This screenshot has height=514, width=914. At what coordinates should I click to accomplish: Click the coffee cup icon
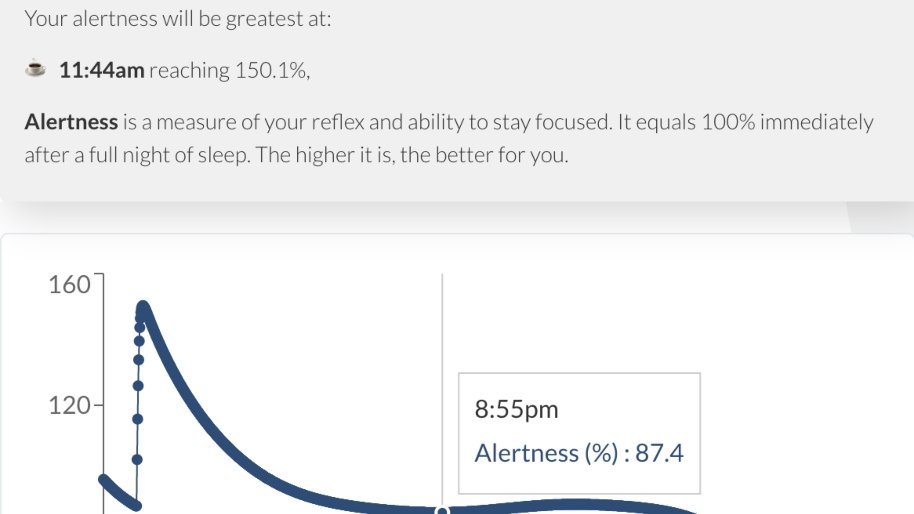(x=36, y=70)
